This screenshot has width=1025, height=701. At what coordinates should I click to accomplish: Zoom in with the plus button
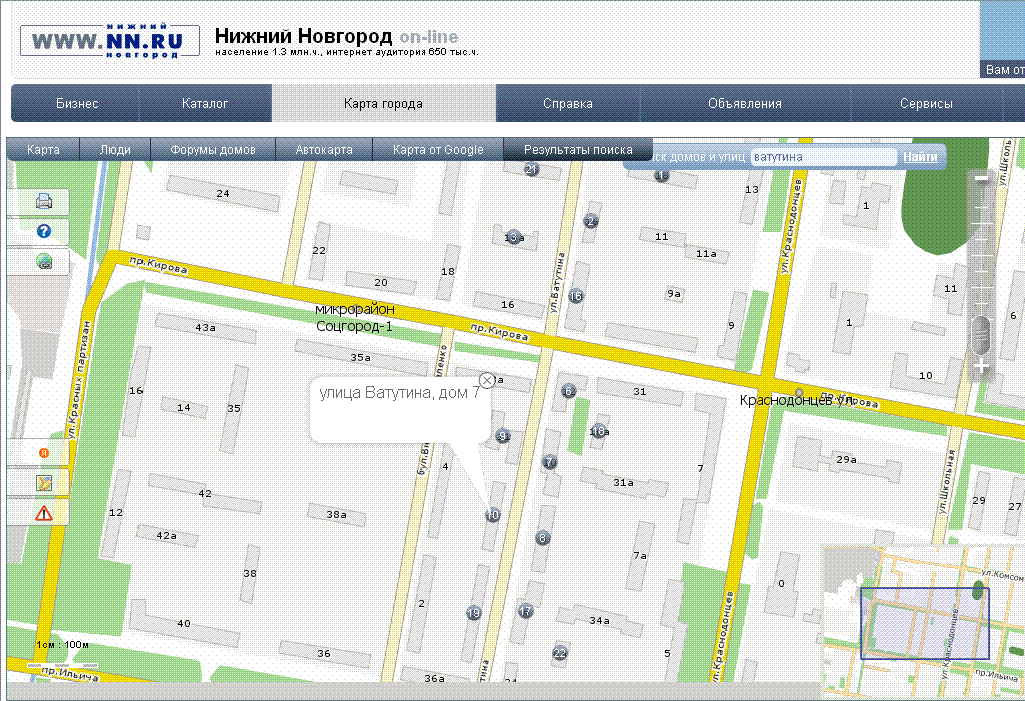point(982,367)
